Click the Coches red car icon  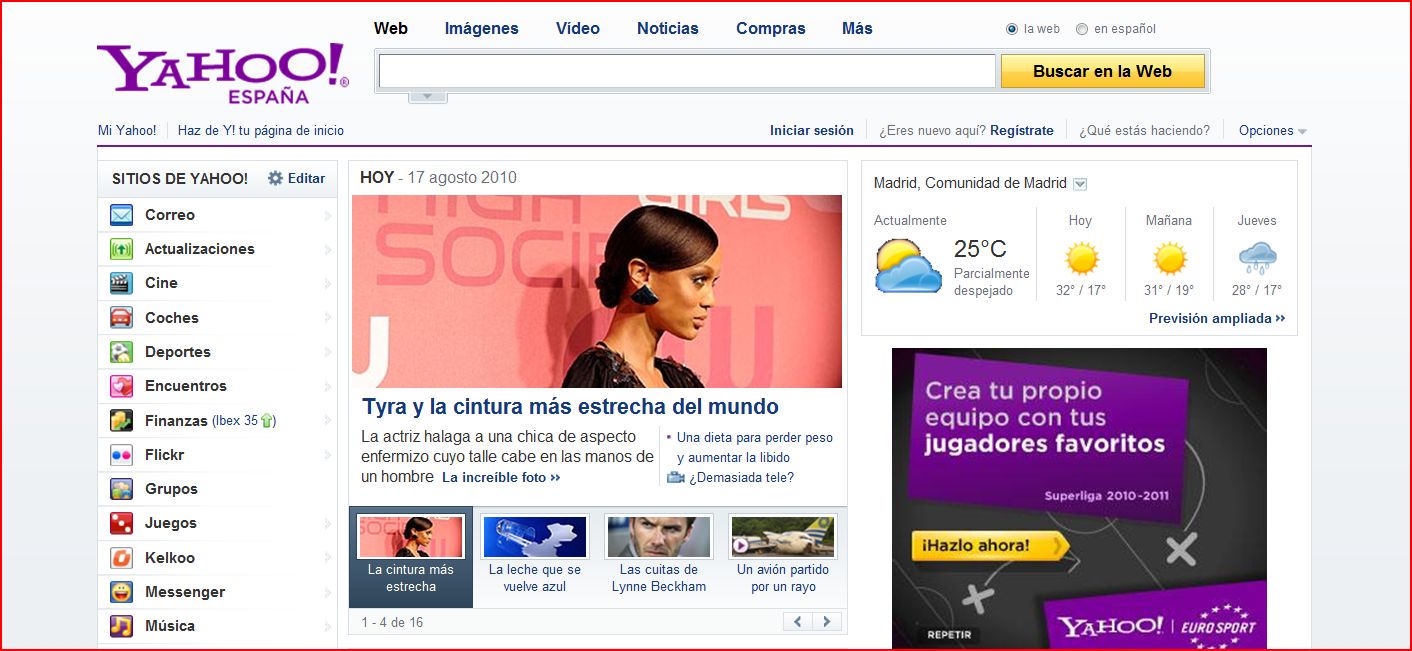tap(121, 318)
